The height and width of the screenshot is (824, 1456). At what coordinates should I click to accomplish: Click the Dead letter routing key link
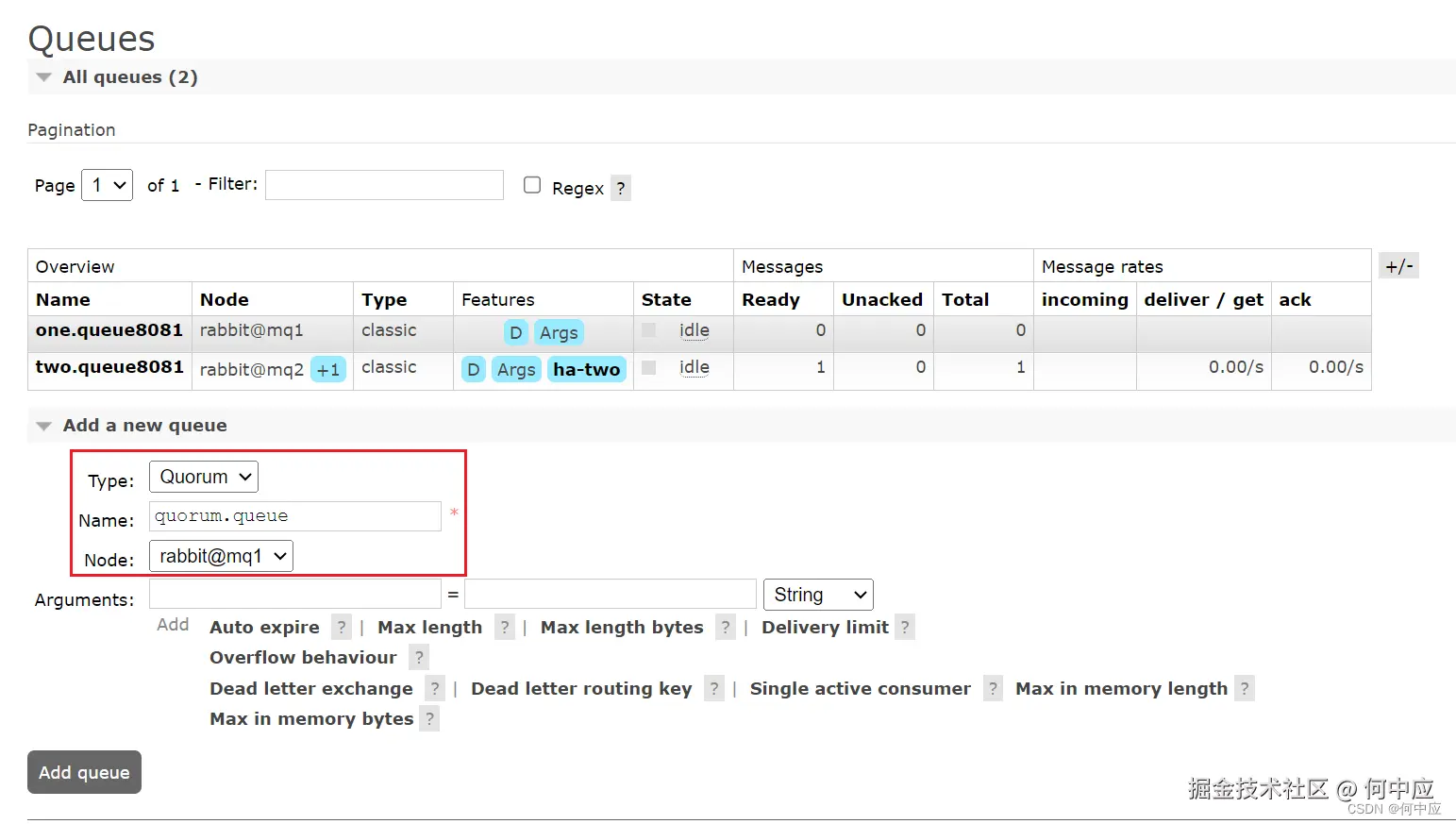581,689
